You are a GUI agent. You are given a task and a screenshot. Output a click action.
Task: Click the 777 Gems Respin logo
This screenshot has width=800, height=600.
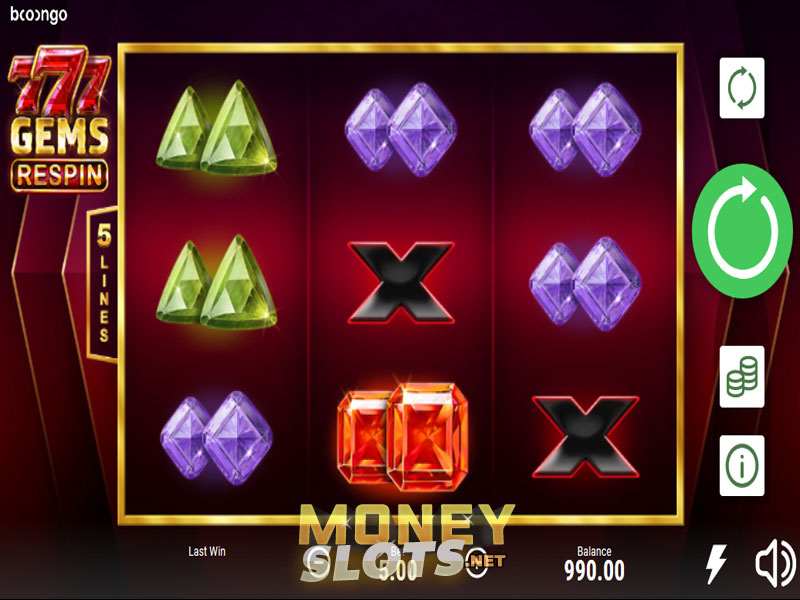(59, 118)
